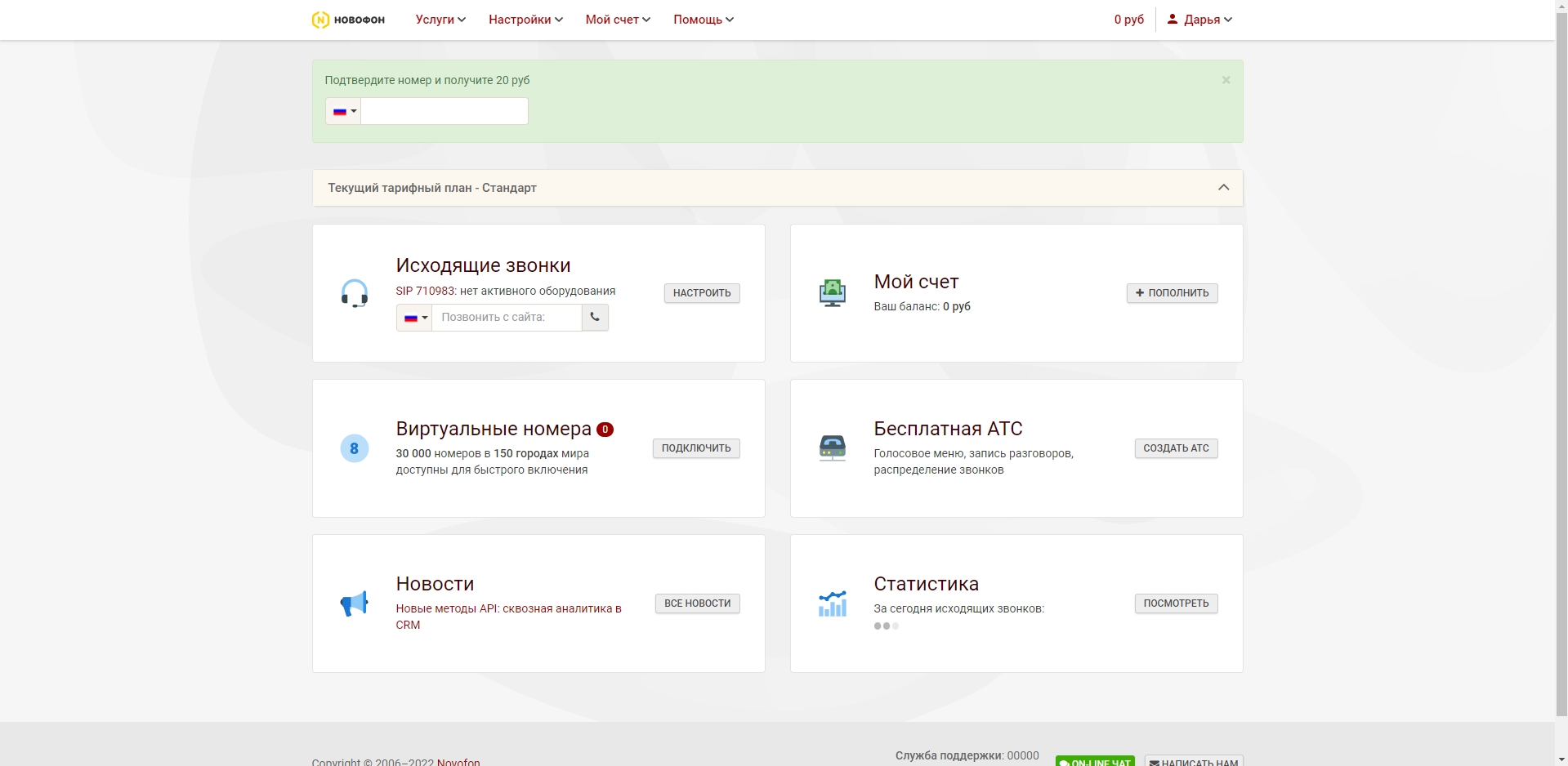Click the Служба поддержки: 00000 text

point(967,755)
